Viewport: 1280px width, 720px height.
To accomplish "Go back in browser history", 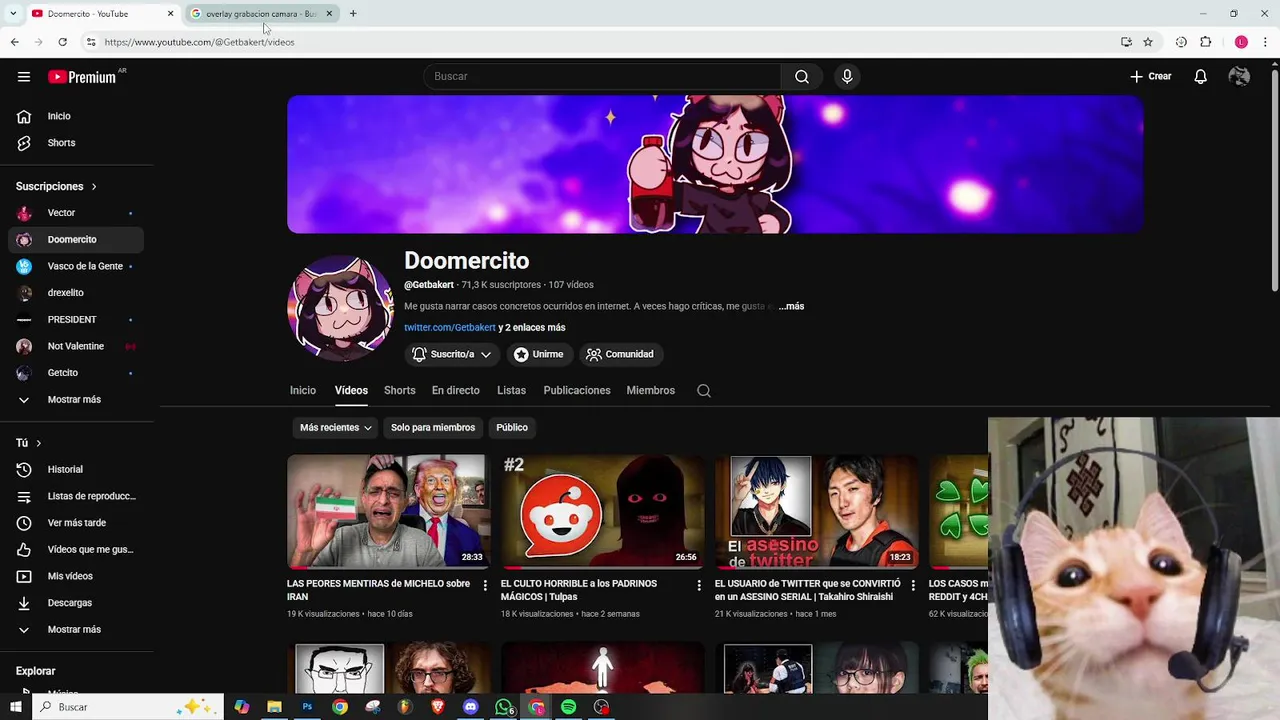I will pyautogui.click(x=14, y=42).
